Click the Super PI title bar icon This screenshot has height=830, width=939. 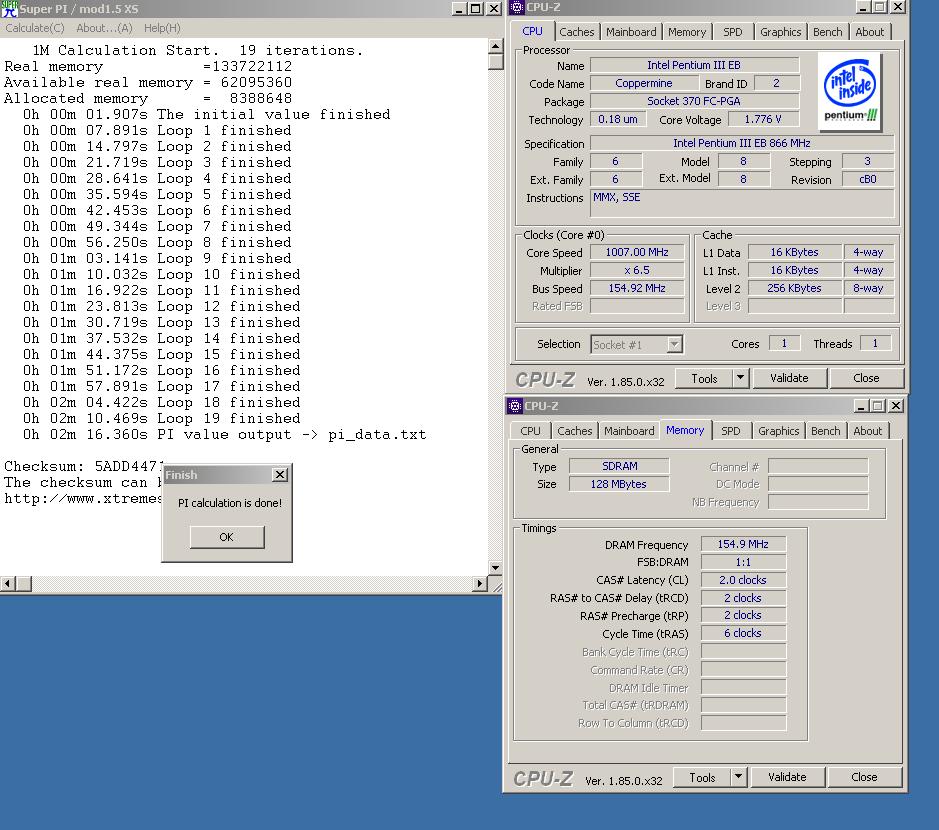10,8
